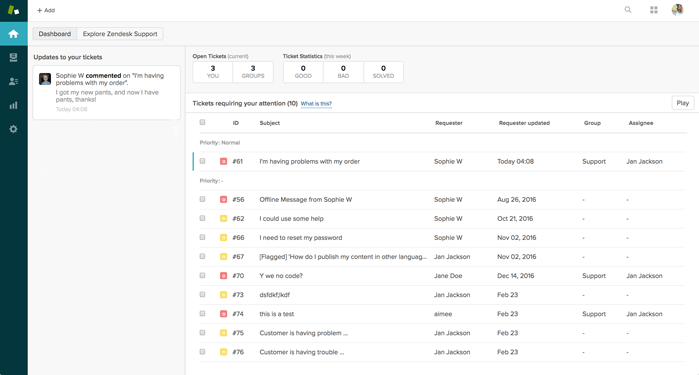Image resolution: width=699 pixels, height=375 pixels.
Task: Click the 0 BAD statistics tile
Action: coord(343,72)
